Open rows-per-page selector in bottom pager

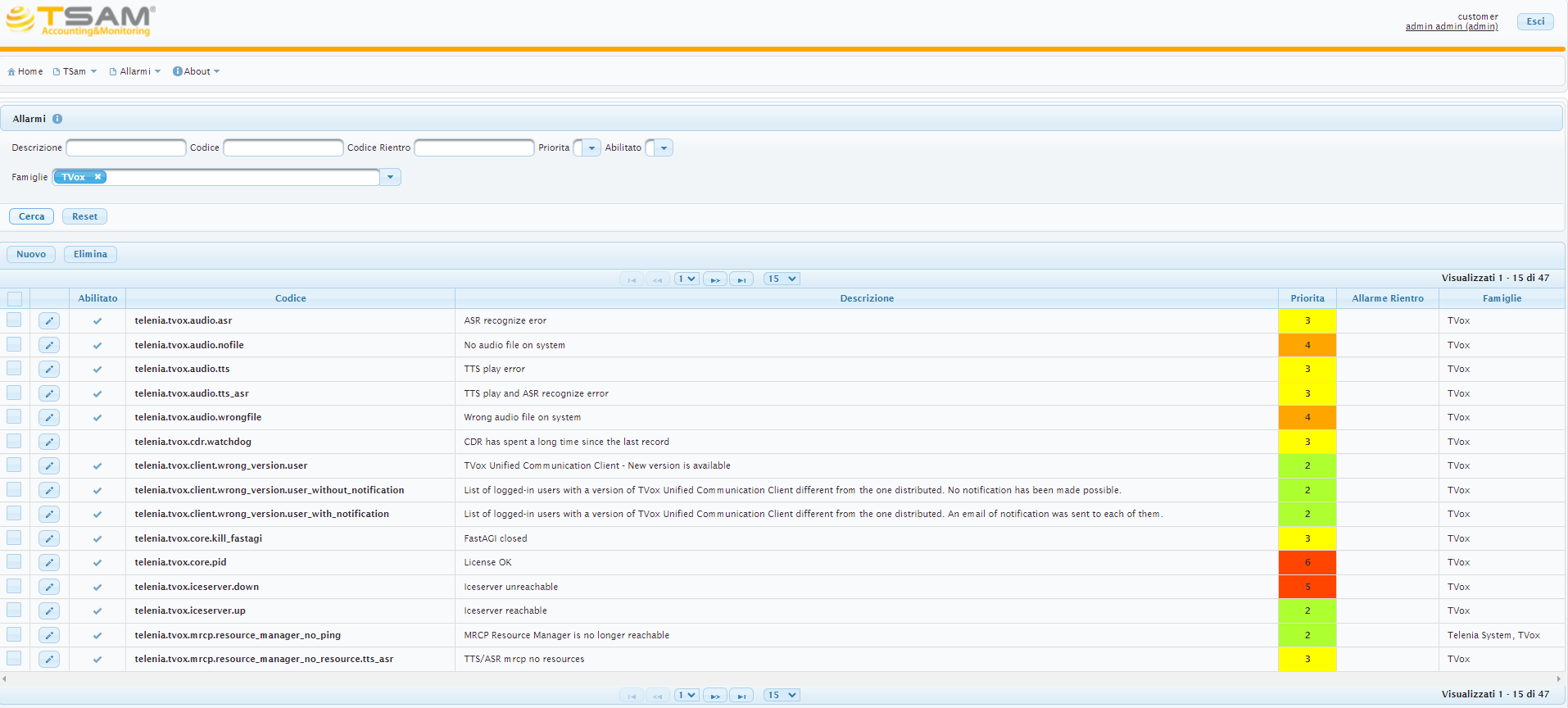(782, 695)
